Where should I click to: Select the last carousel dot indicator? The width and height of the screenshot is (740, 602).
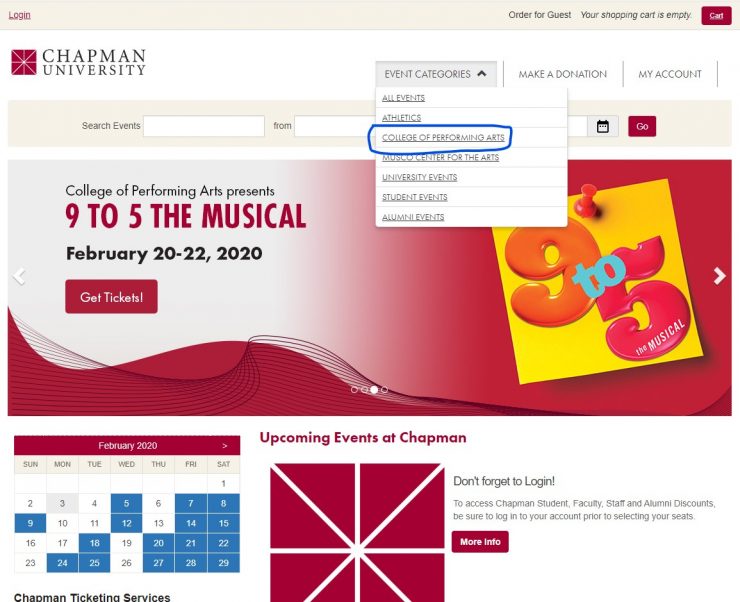click(x=385, y=390)
